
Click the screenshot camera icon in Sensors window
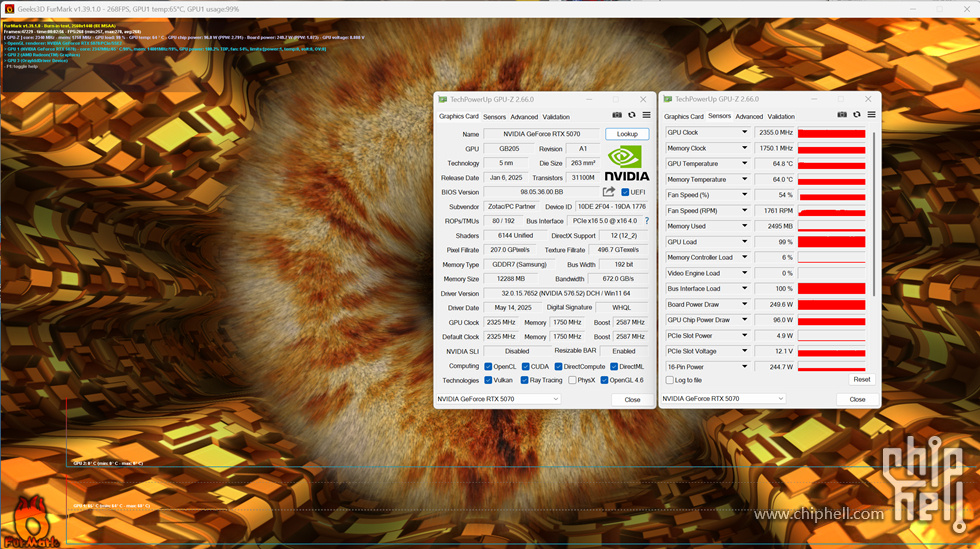(x=842, y=114)
